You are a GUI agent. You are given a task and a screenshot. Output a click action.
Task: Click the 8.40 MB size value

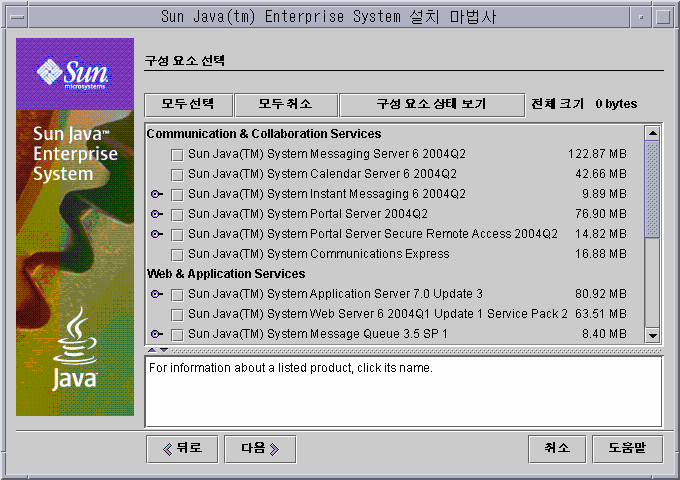click(x=604, y=334)
